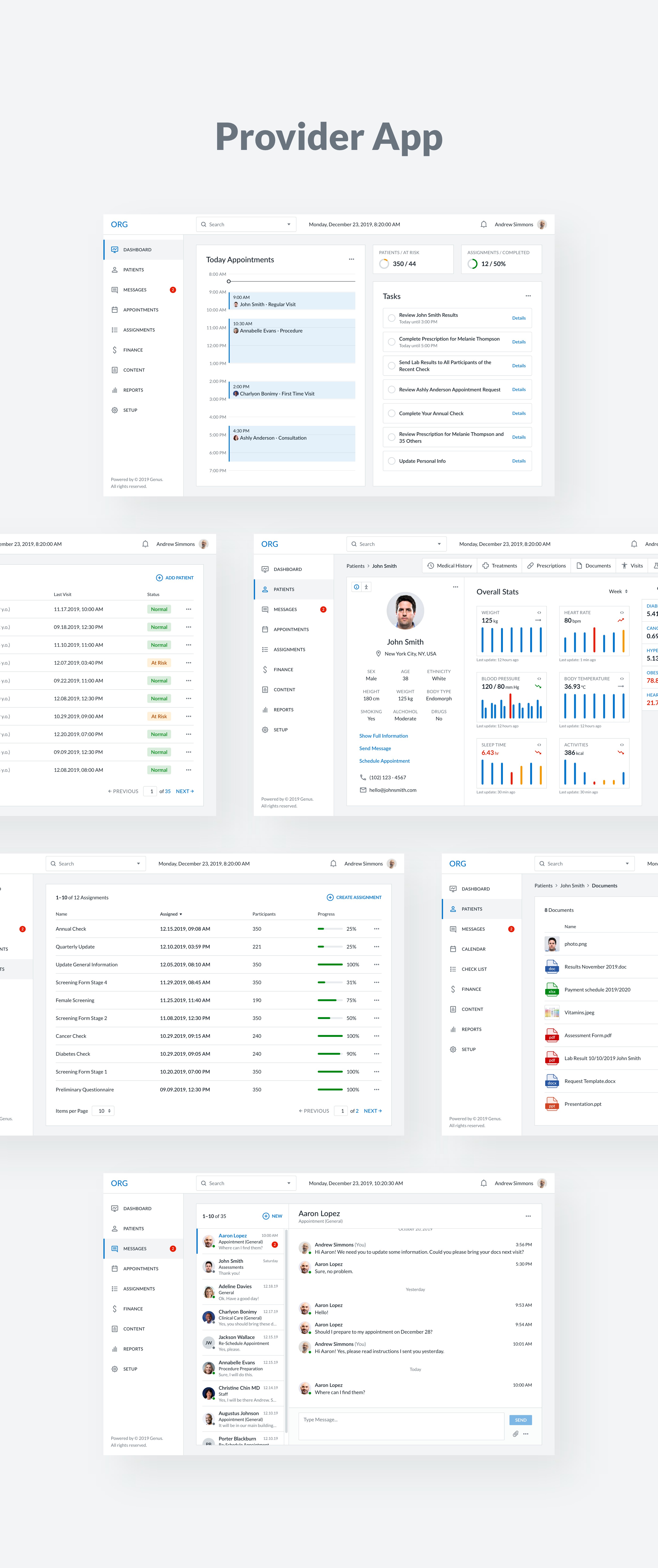Click the 75% progress bar for Female Screening
The image size is (658, 1568).
coord(330,1000)
